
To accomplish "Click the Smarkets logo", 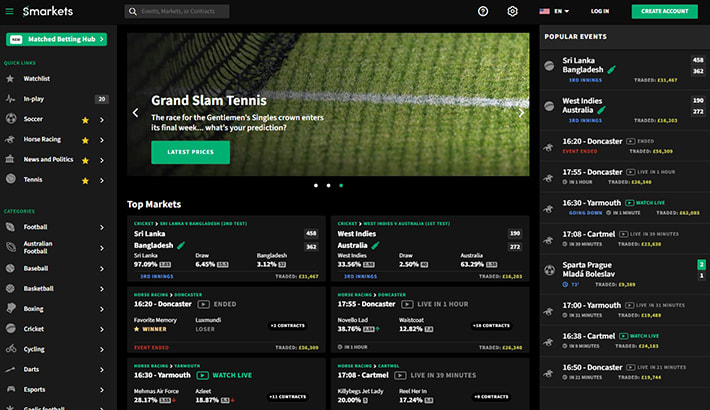I will pos(48,11).
